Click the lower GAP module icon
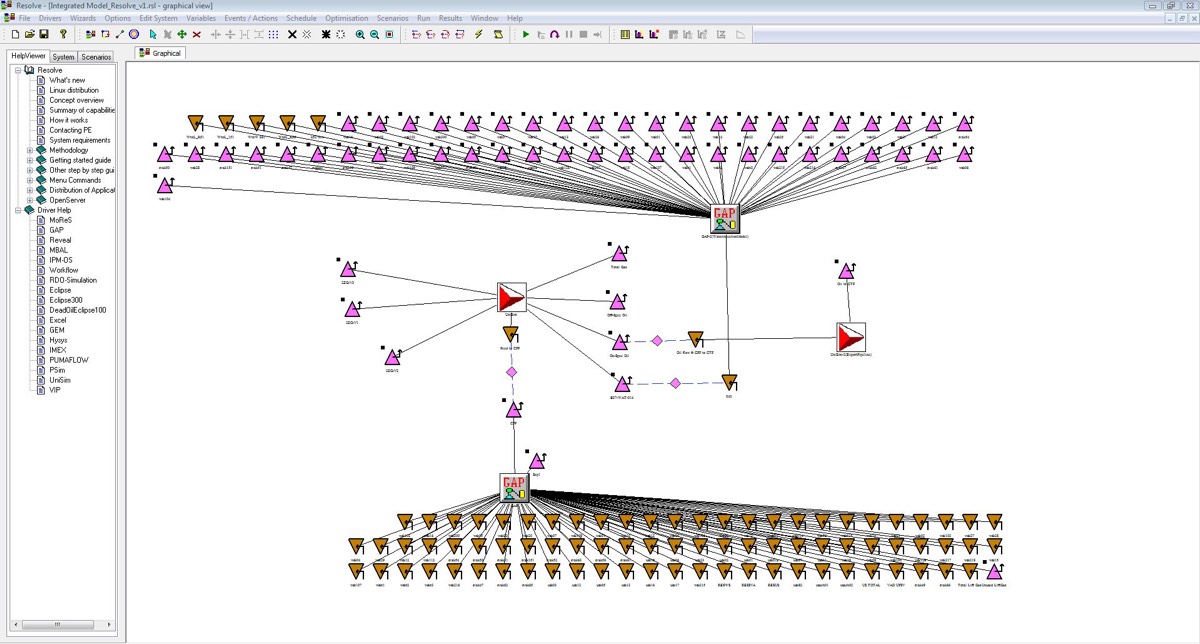Image resolution: width=1200 pixels, height=644 pixels. click(514, 488)
